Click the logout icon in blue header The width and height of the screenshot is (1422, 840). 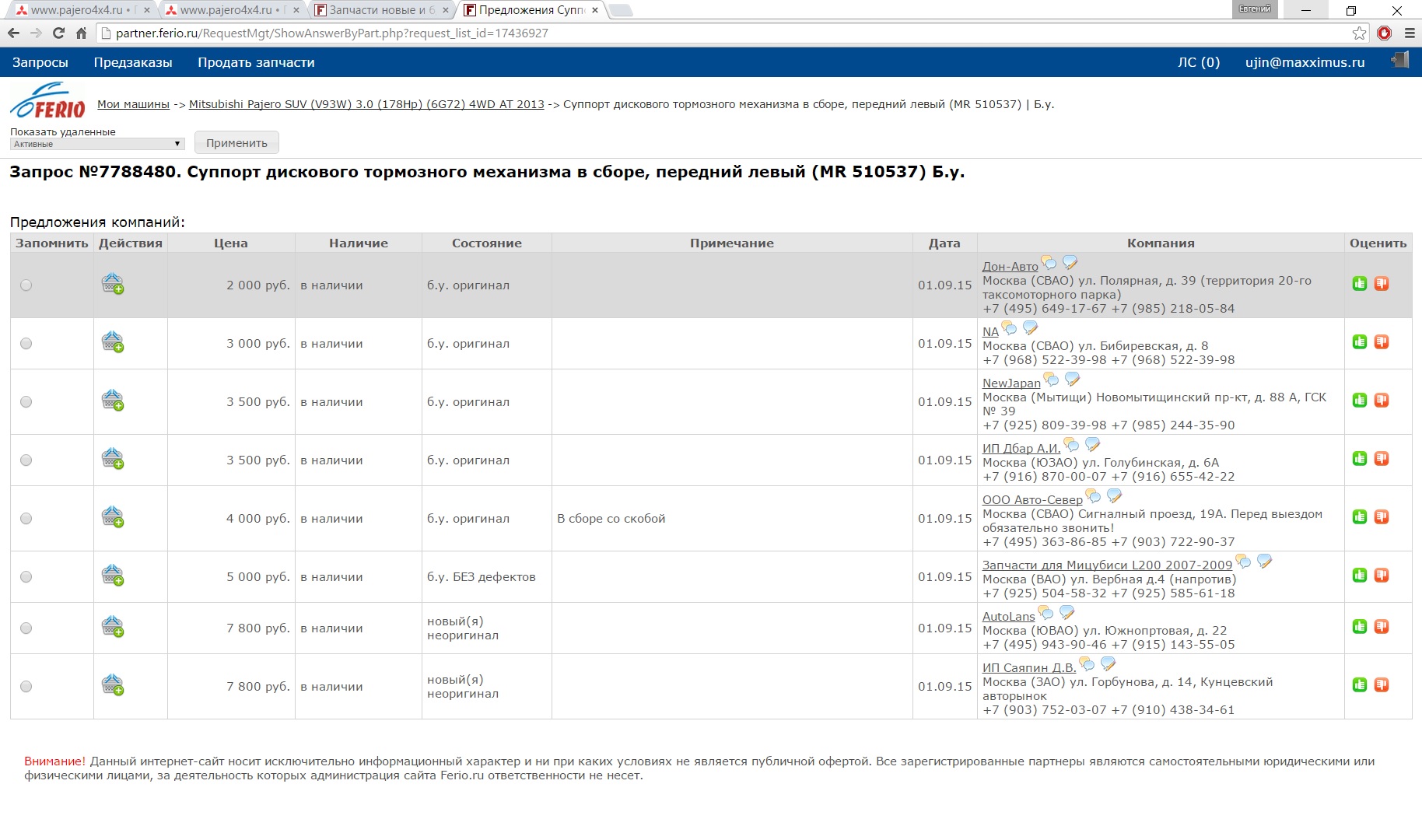[1400, 61]
